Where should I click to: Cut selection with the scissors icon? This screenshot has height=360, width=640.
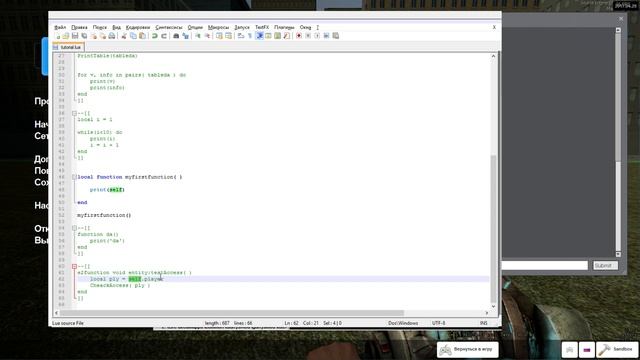tap(124, 36)
